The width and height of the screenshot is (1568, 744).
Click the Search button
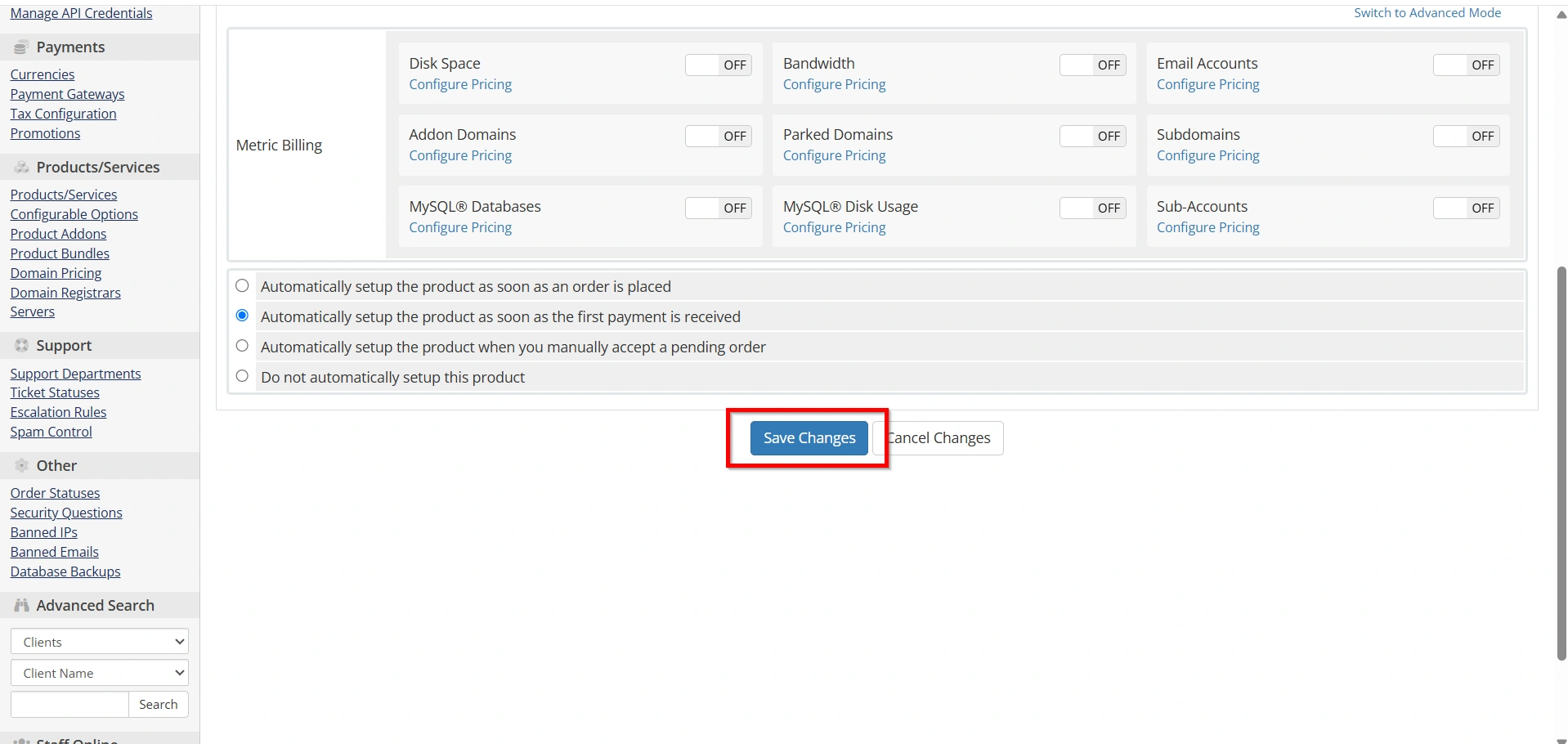(x=159, y=704)
